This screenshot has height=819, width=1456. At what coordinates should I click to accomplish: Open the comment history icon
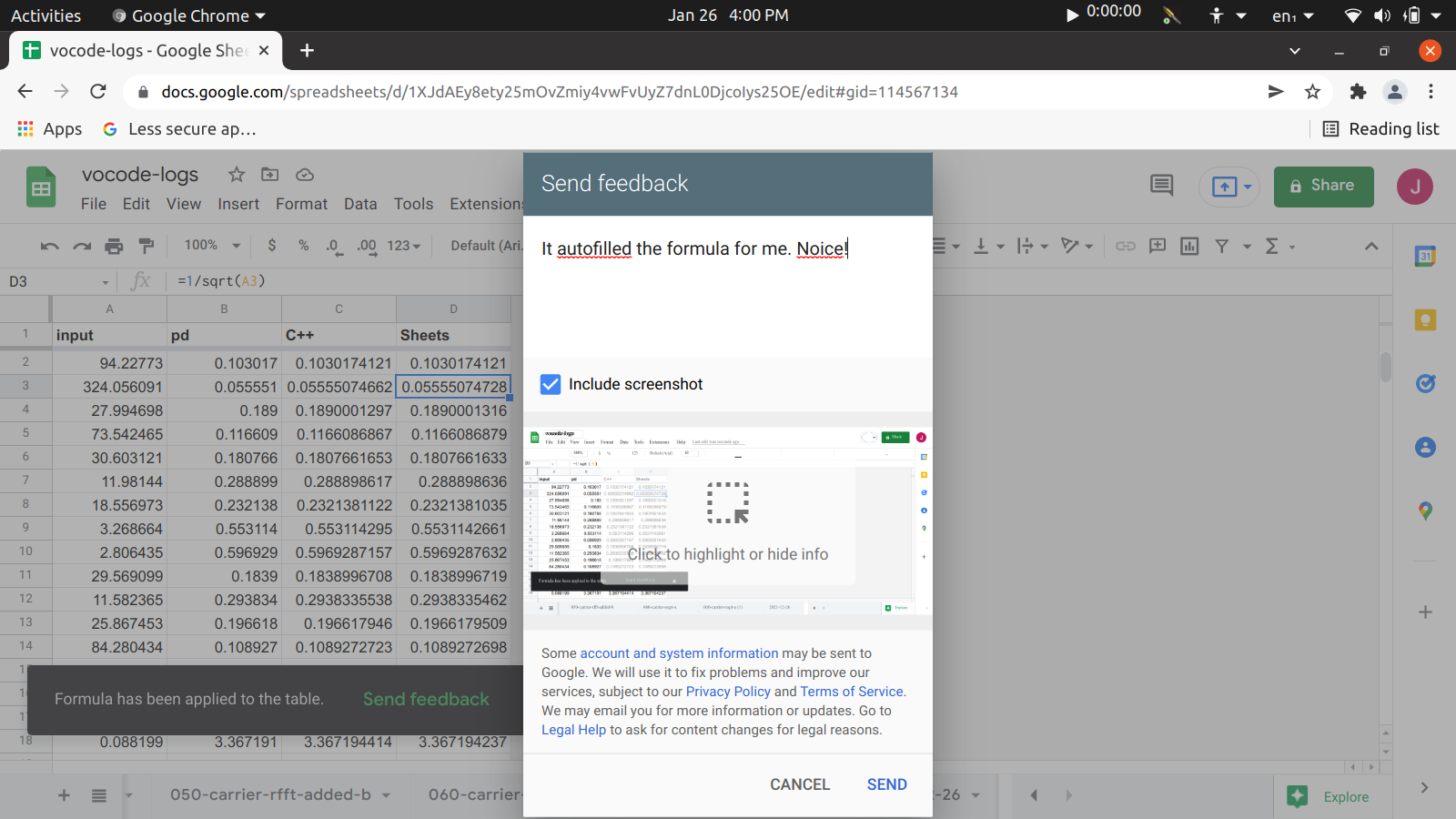[x=1161, y=186]
